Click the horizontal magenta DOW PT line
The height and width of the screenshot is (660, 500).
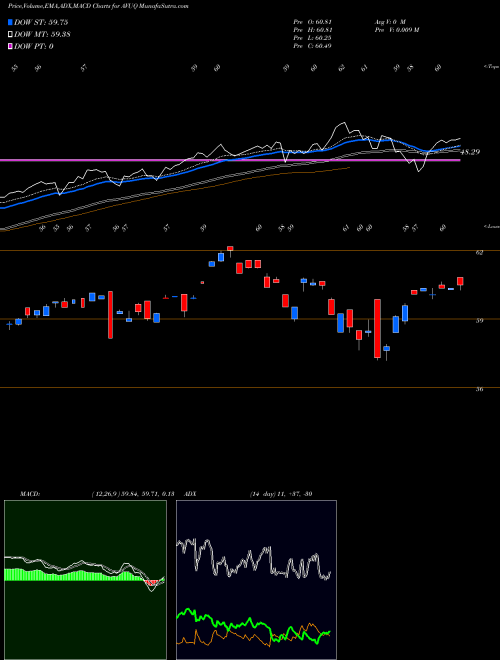coord(230,160)
